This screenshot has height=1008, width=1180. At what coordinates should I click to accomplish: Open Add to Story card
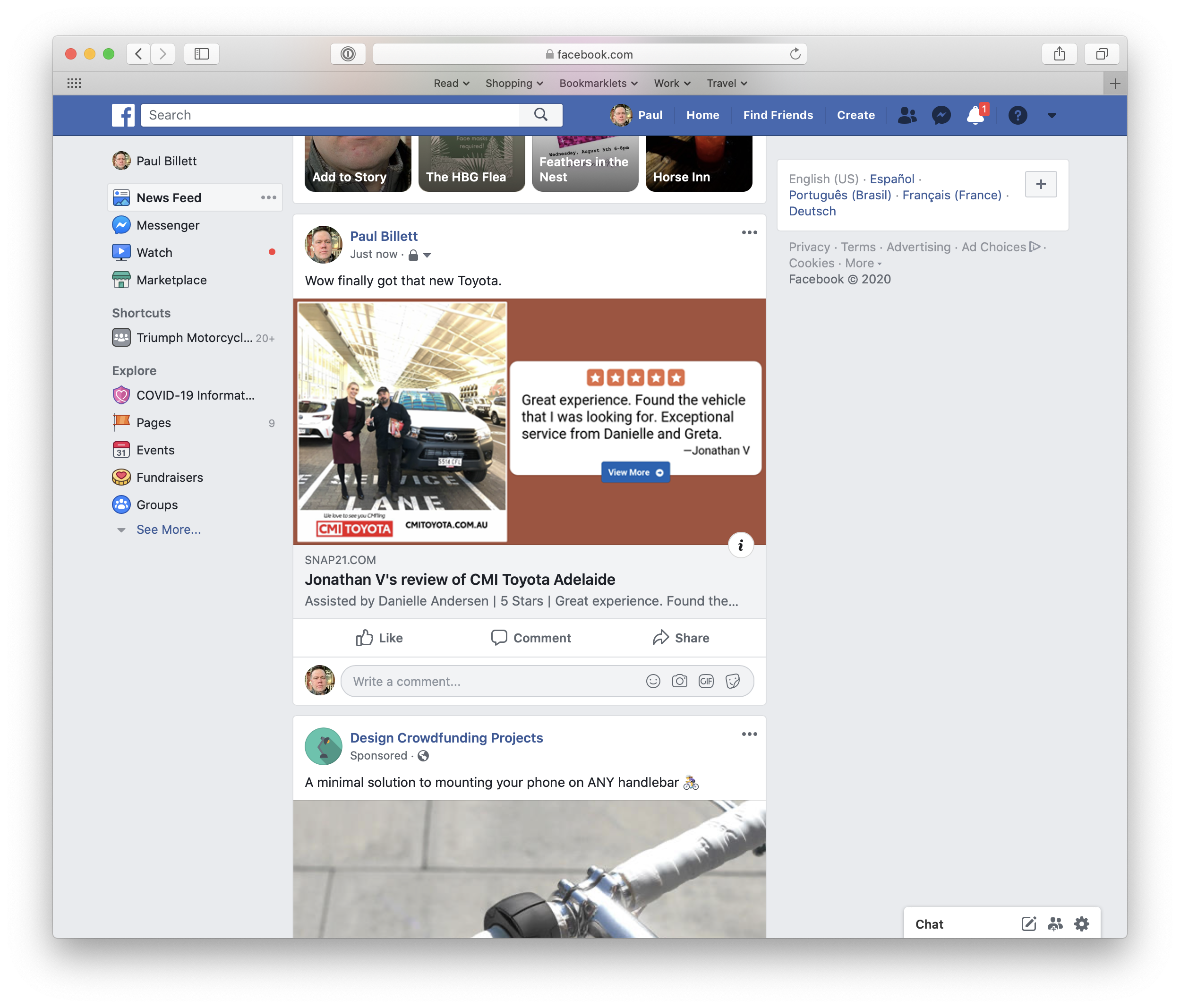click(x=358, y=164)
